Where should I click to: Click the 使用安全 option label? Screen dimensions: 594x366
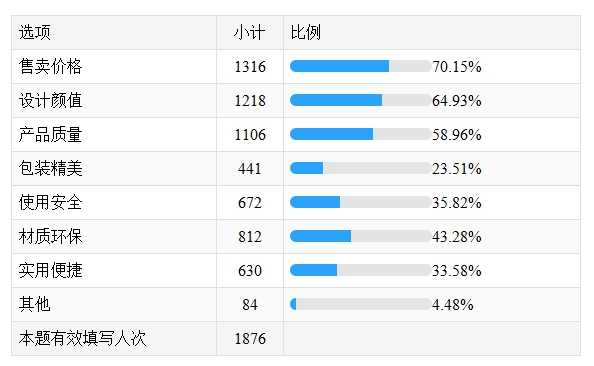50,203
